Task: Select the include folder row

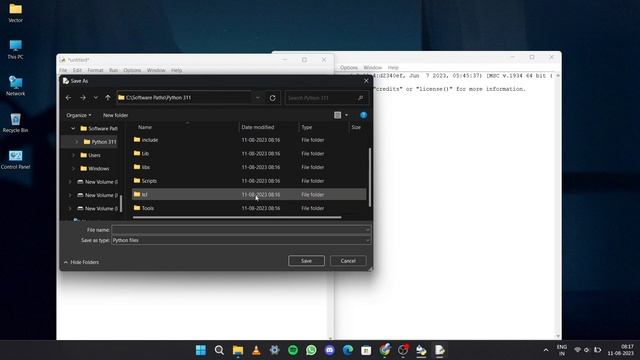Action: pos(249,140)
